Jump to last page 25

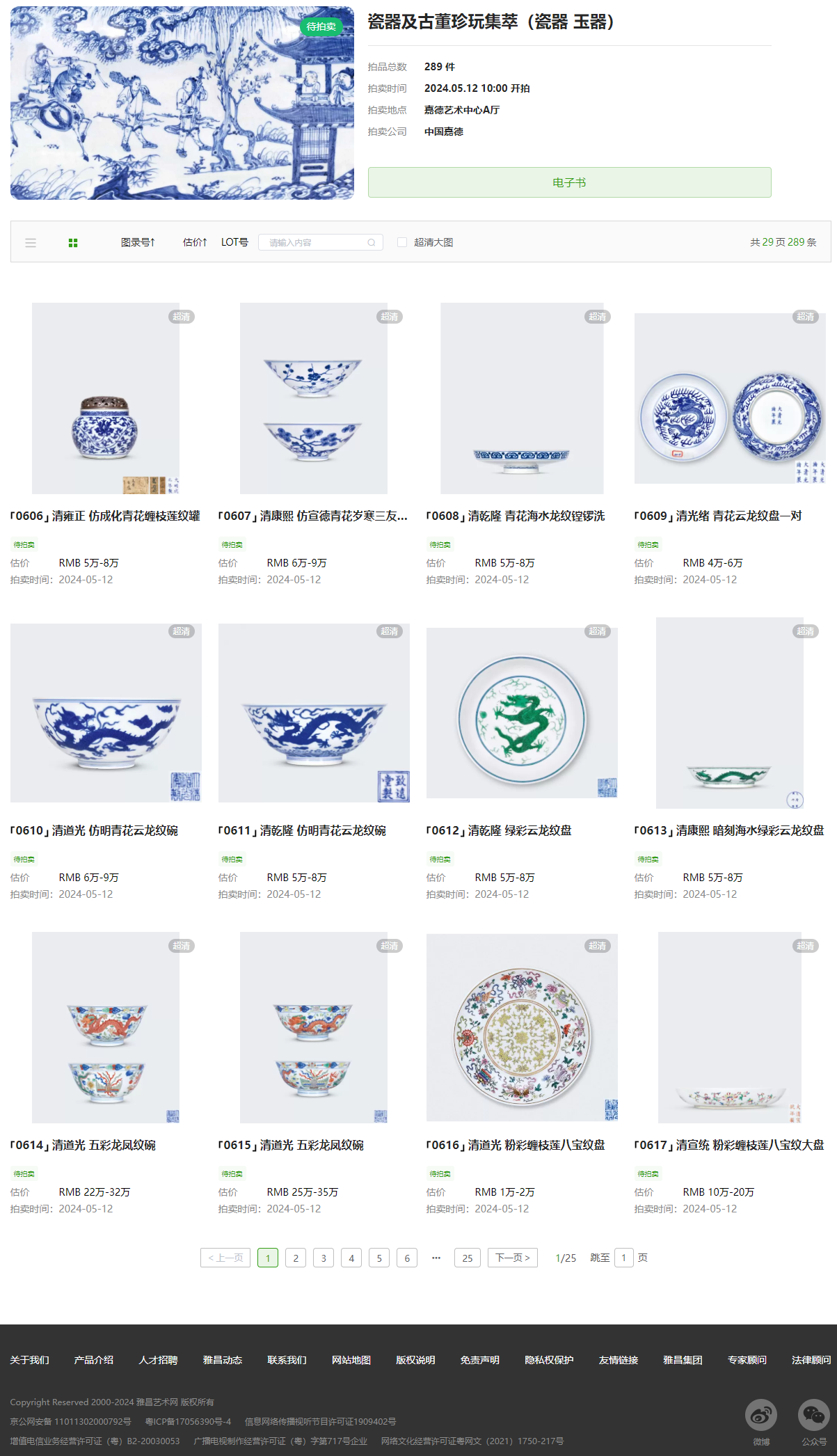(x=468, y=1258)
